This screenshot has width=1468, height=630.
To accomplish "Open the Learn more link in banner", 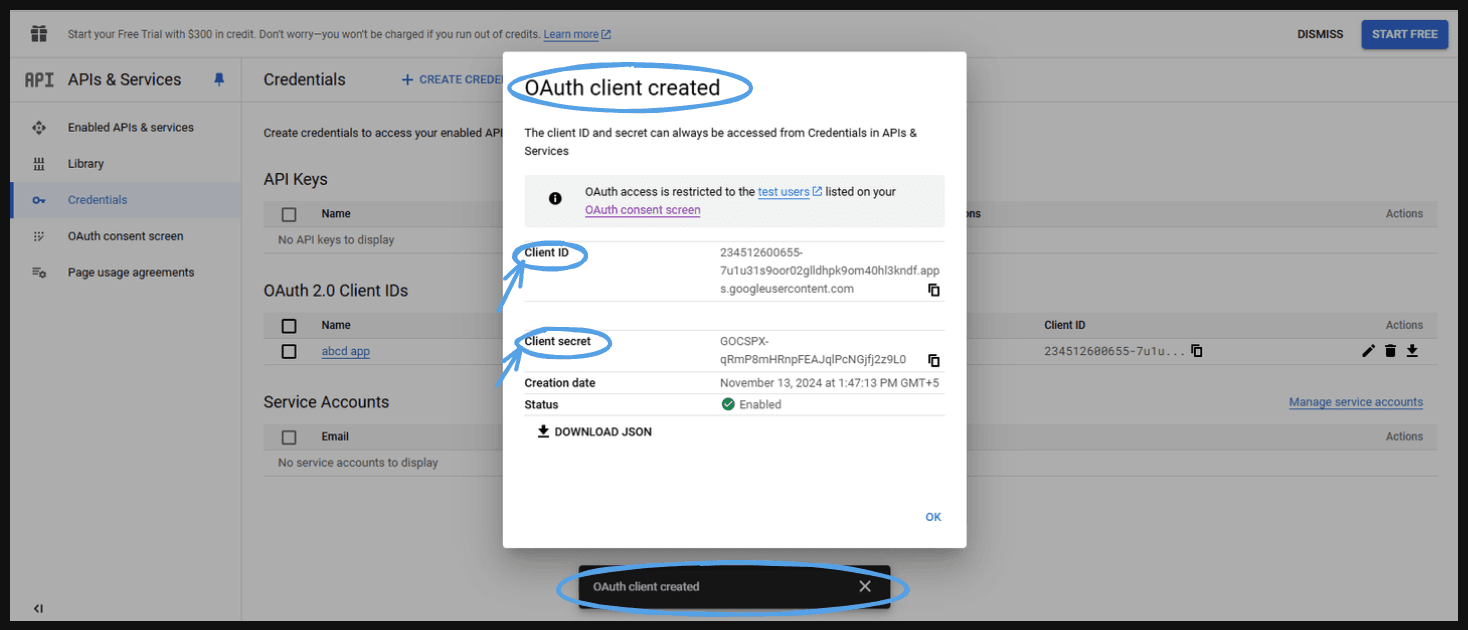I will [571, 34].
